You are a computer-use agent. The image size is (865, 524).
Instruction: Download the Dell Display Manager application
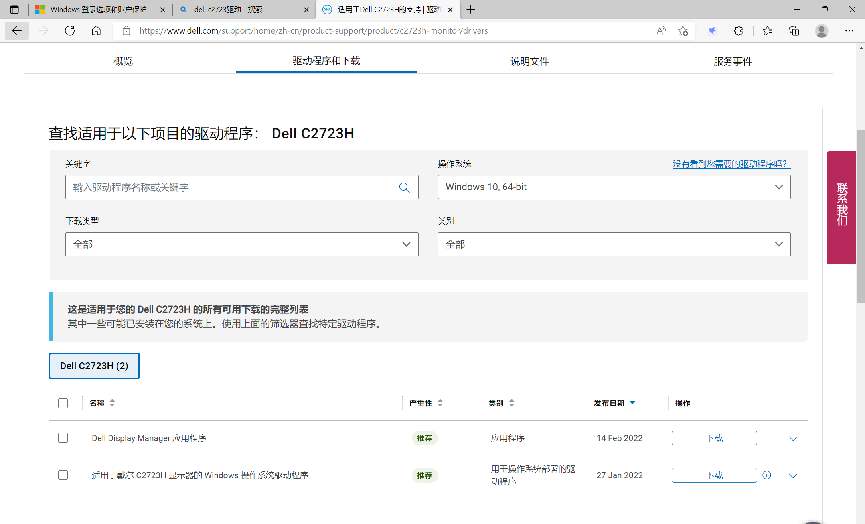pyautogui.click(x=714, y=438)
